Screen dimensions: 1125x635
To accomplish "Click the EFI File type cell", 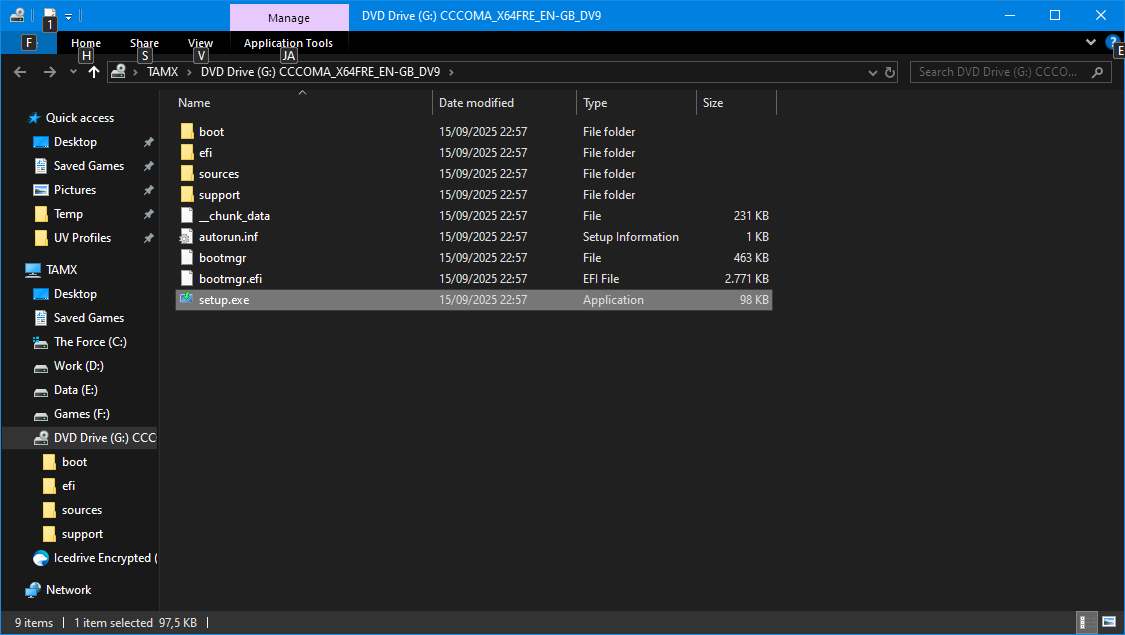I will pos(601,278).
